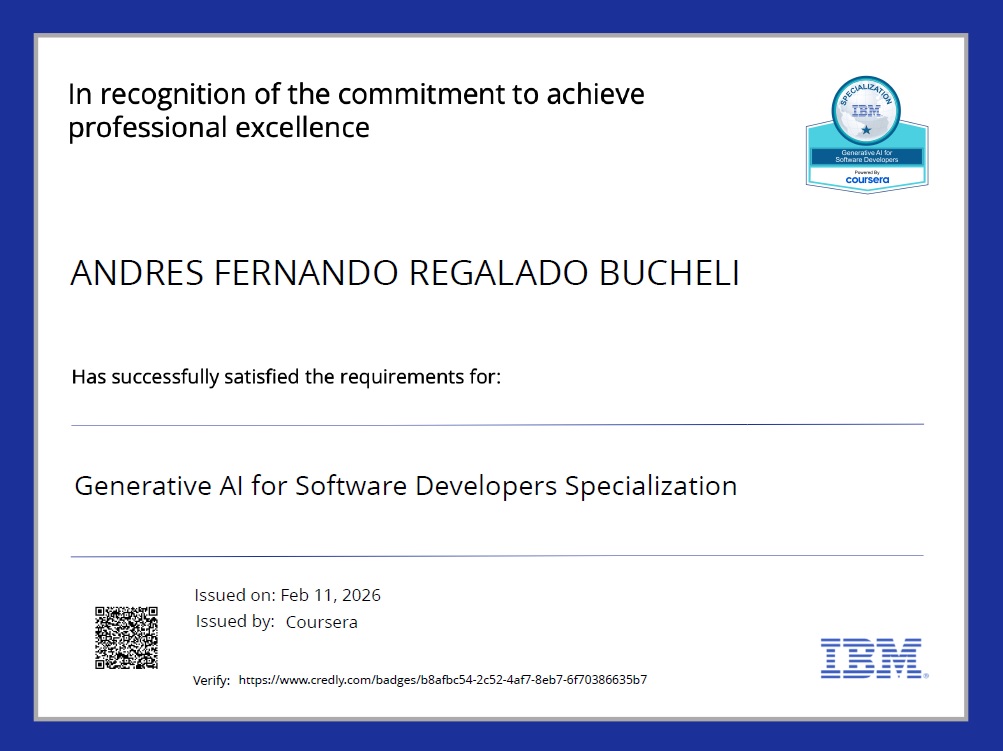Click the 'Generative AI for Software Developers' badge banner
The height and width of the screenshot is (751, 1003).
(x=868, y=156)
